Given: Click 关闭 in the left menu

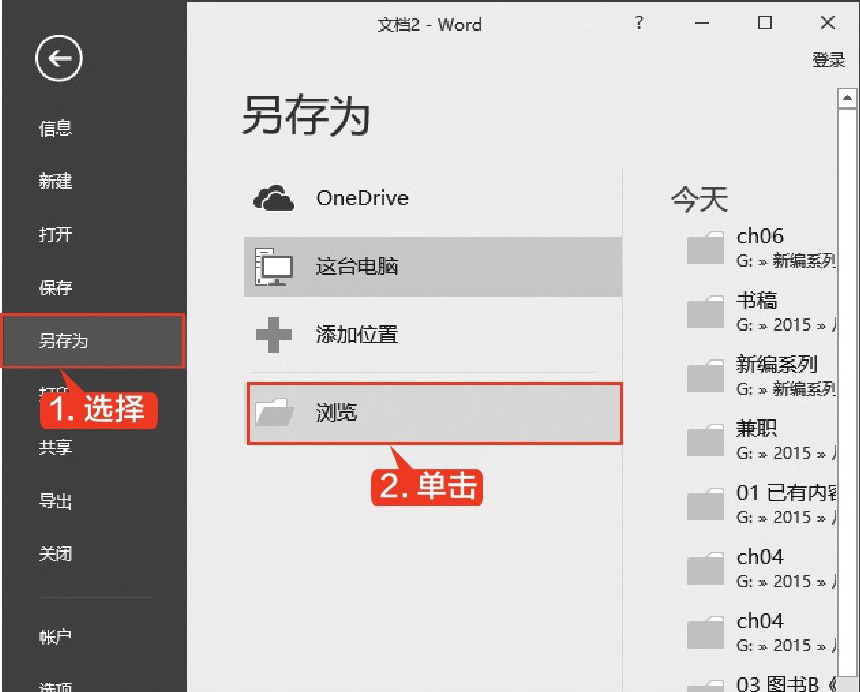Looking at the screenshot, I should (56, 554).
